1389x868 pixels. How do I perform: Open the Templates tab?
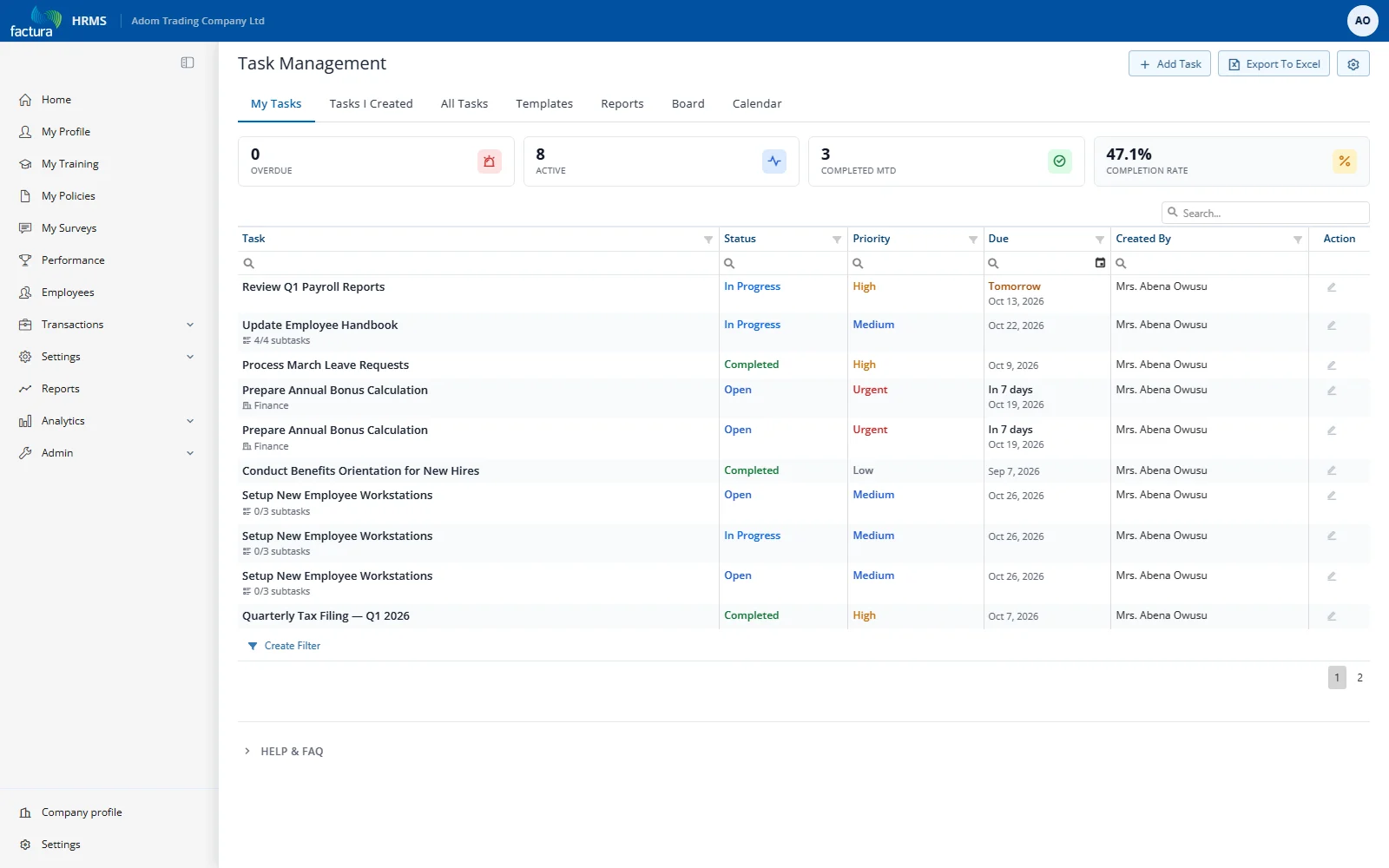click(x=544, y=103)
